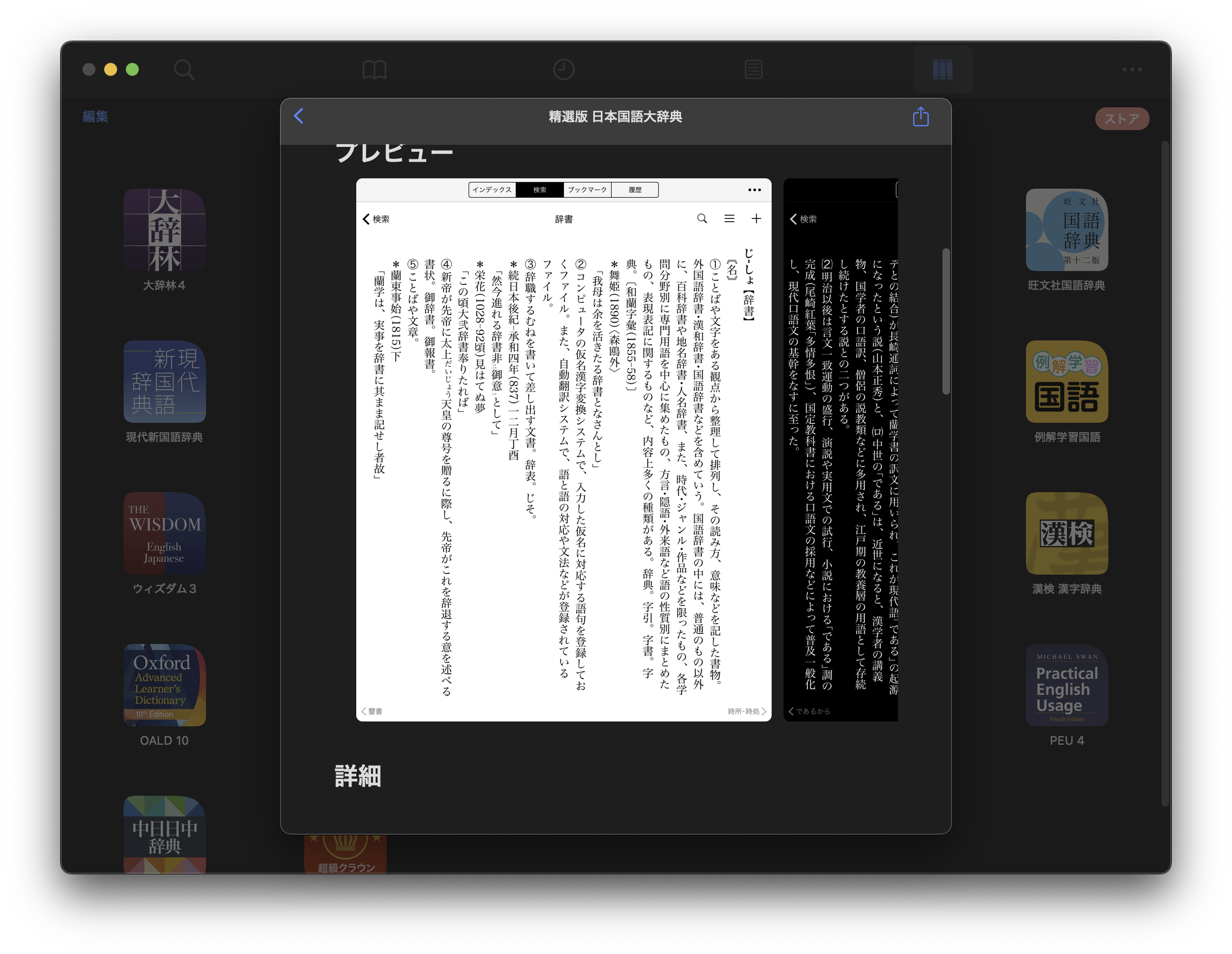Click the 例解学習国語 label text
The height and width of the screenshot is (954, 1232).
click(x=1067, y=437)
